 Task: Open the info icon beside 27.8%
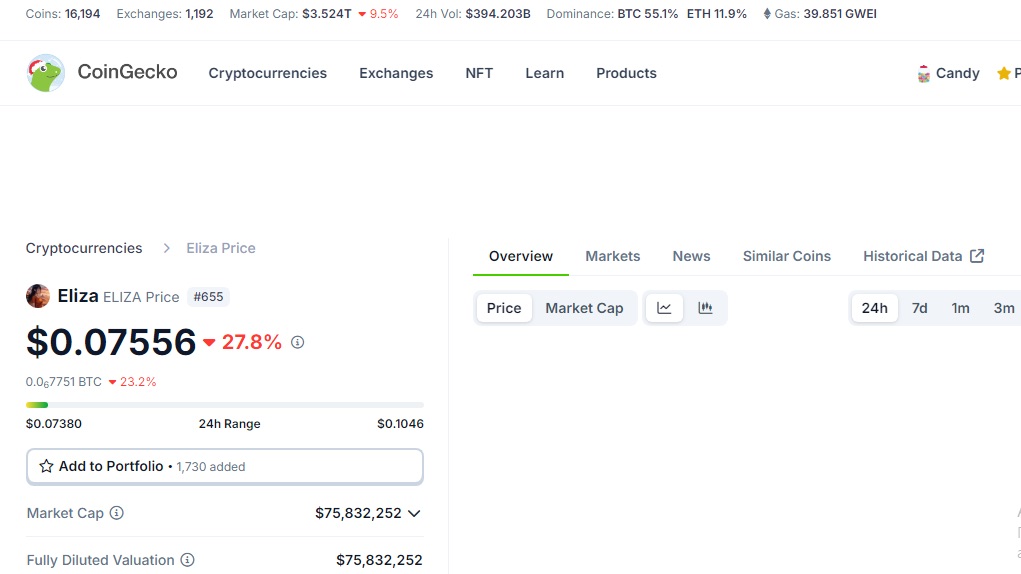[x=298, y=342]
